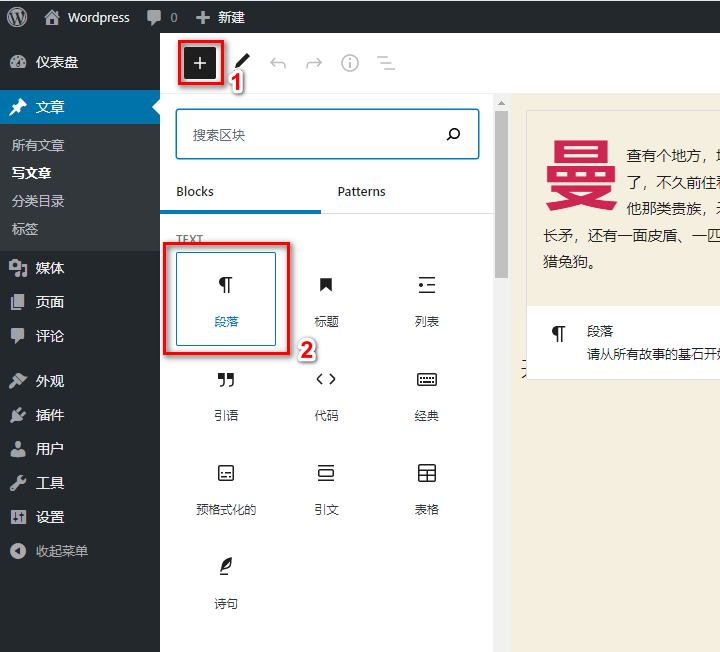Click the WordPress logo in the admin bar
Image resolution: width=720 pixels, height=652 pixels.
[17, 17]
